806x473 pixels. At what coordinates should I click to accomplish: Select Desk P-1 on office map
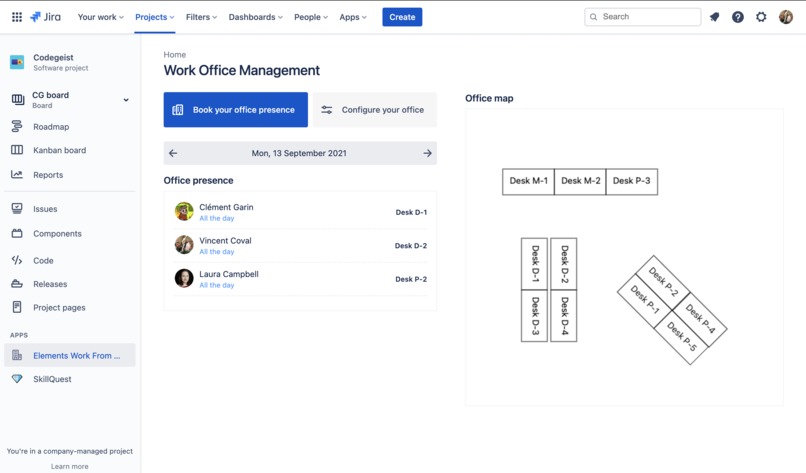click(x=645, y=300)
